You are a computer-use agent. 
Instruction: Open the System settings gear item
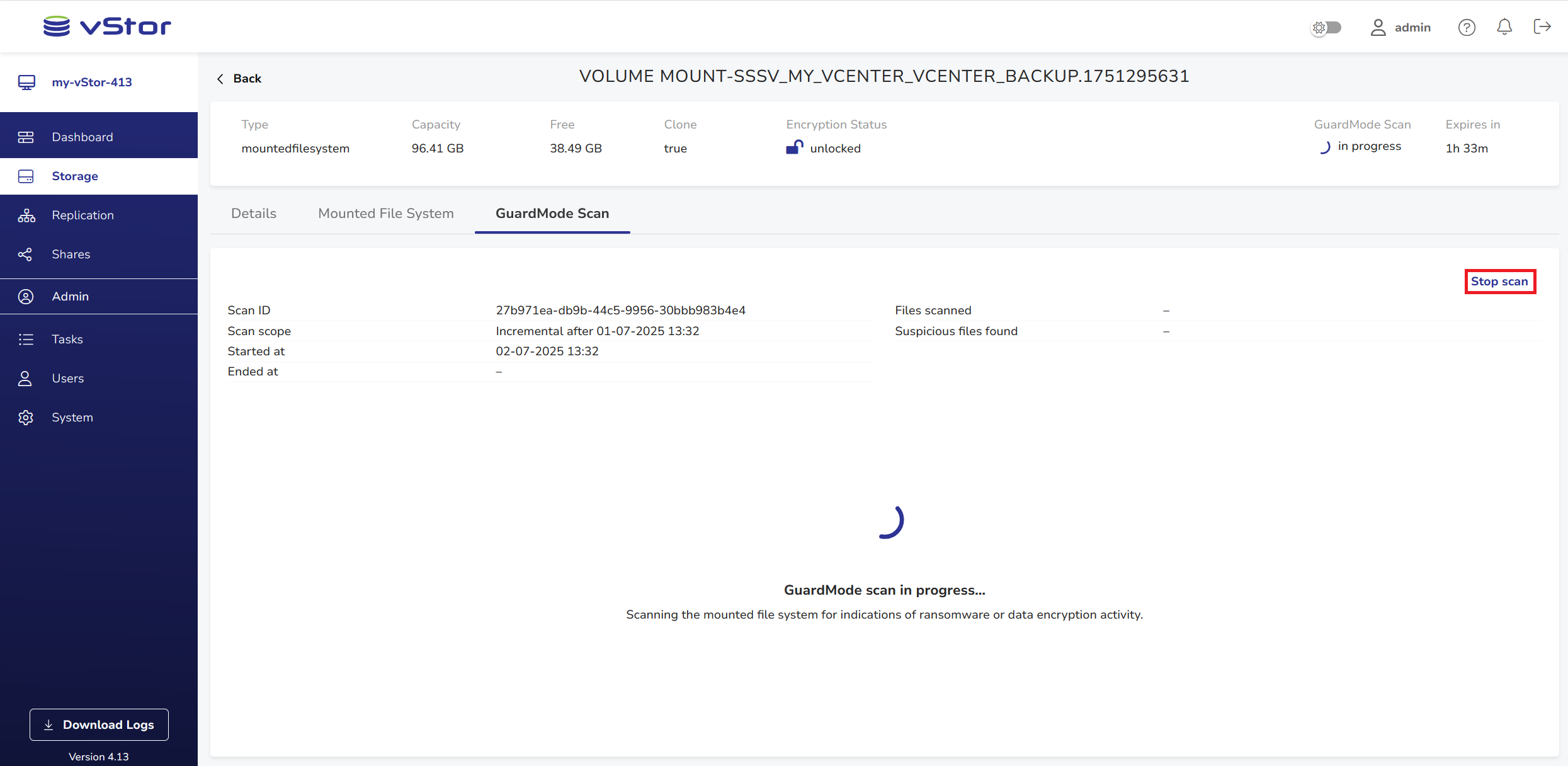click(72, 417)
